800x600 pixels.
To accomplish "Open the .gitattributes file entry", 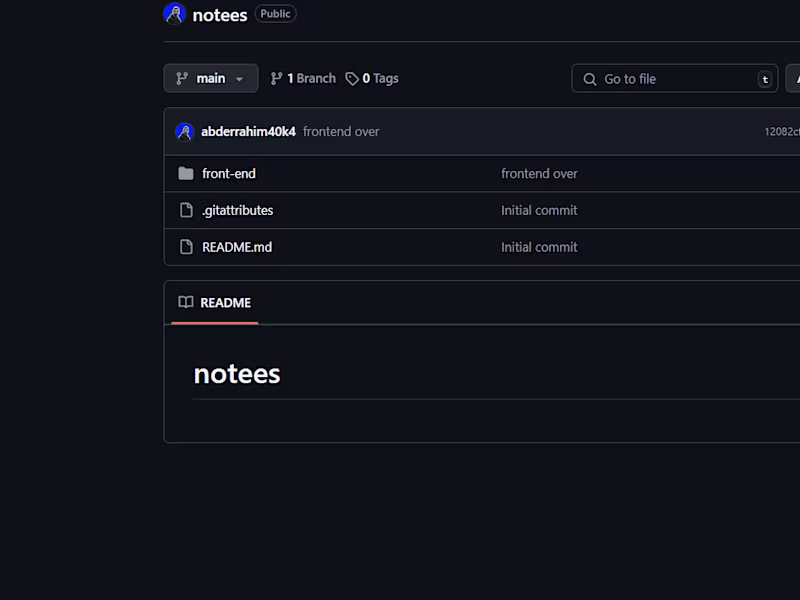I will (x=237, y=210).
